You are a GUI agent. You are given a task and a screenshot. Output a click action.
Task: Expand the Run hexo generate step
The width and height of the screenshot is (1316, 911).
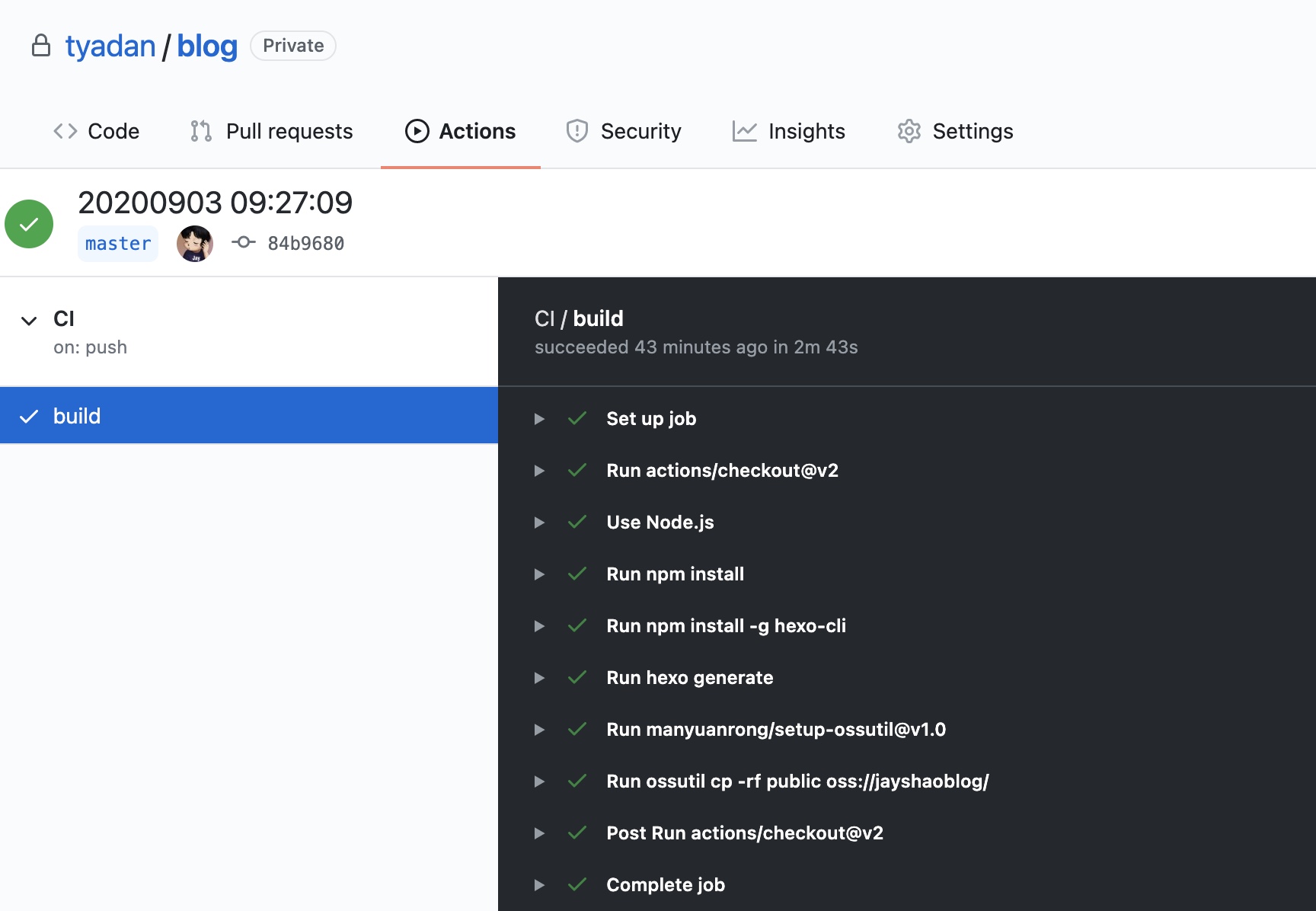tap(539, 678)
